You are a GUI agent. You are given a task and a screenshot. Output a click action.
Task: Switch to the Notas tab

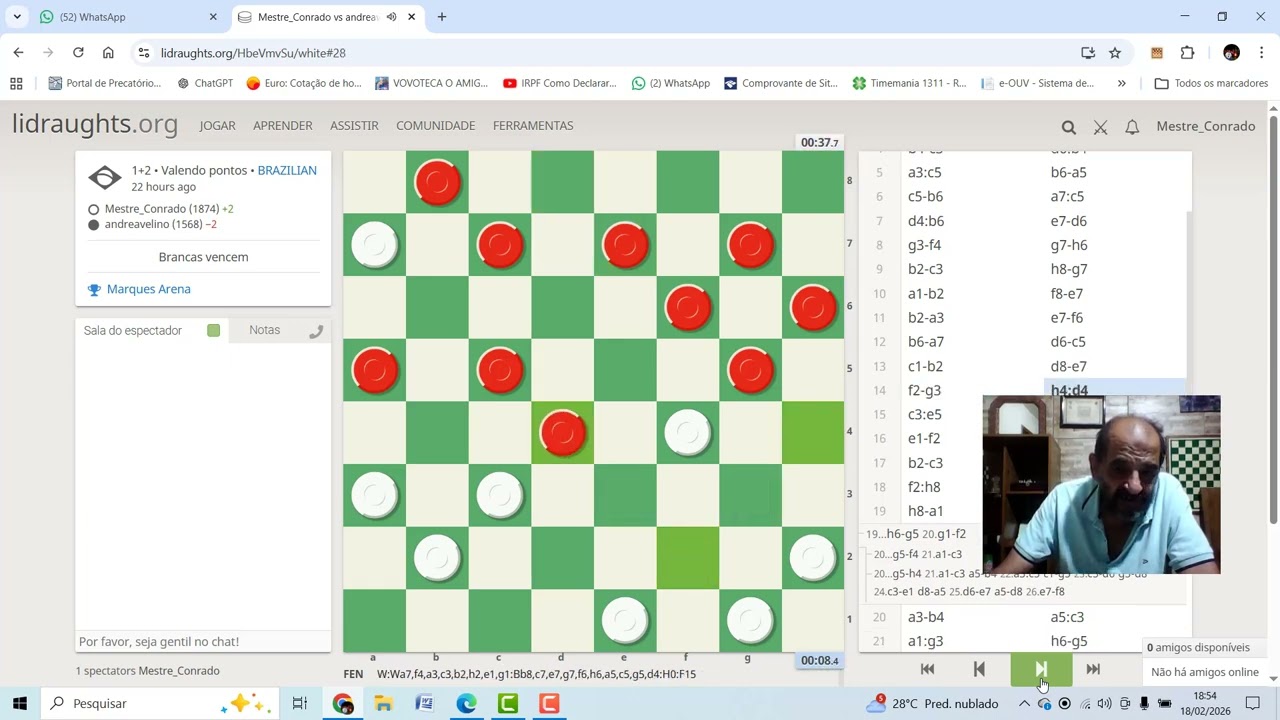tap(265, 330)
